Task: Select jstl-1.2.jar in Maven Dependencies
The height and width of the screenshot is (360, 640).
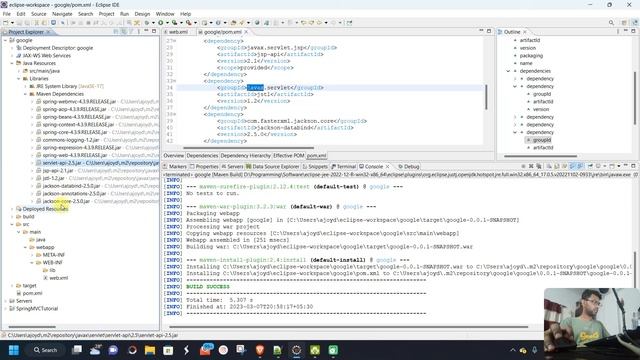Action: (53, 178)
